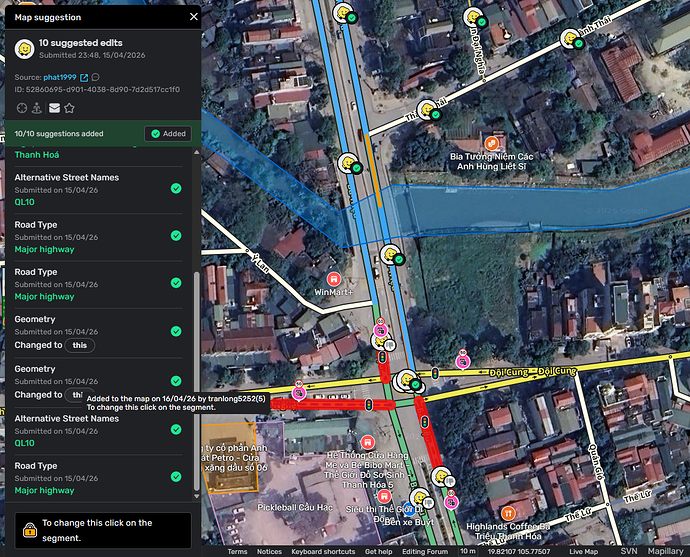Open the Editing Forum footer link

coord(425,552)
